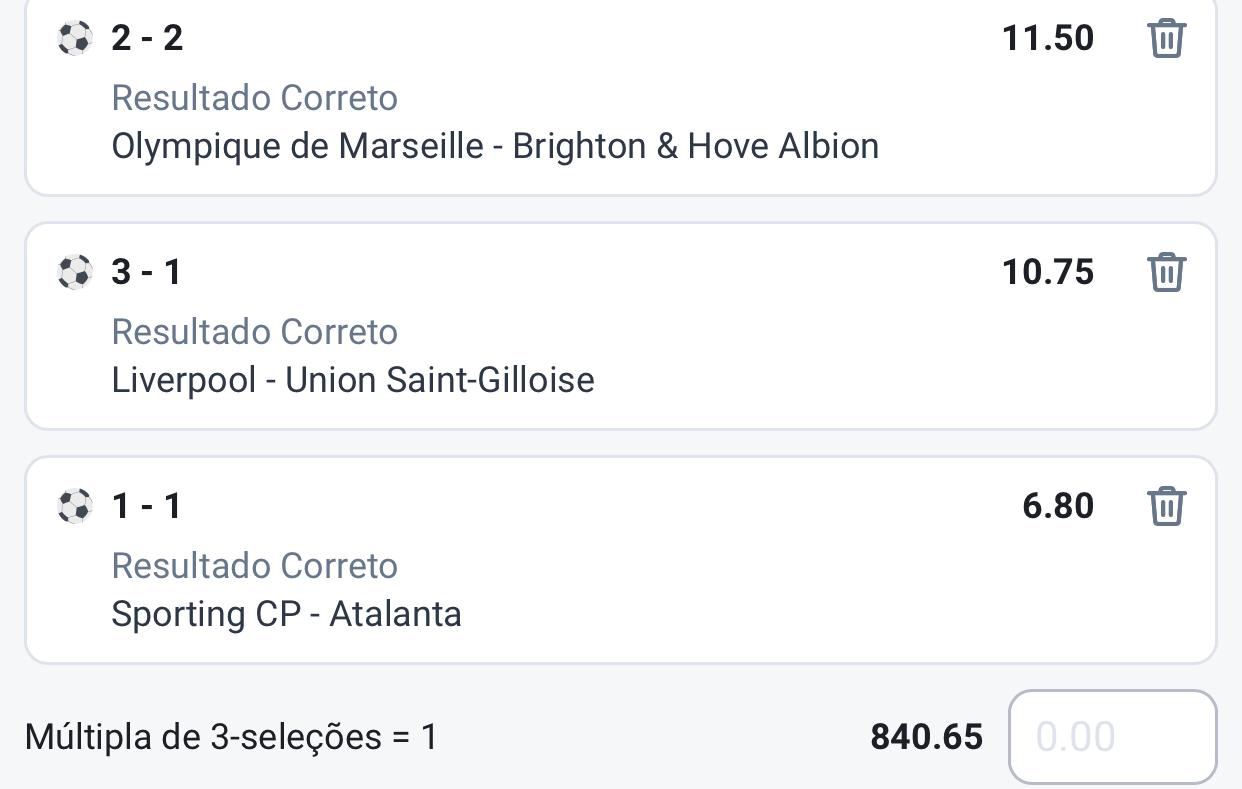
Task: Remove the 2 - 2 Marseille selection via trash icon
Action: point(1166,38)
